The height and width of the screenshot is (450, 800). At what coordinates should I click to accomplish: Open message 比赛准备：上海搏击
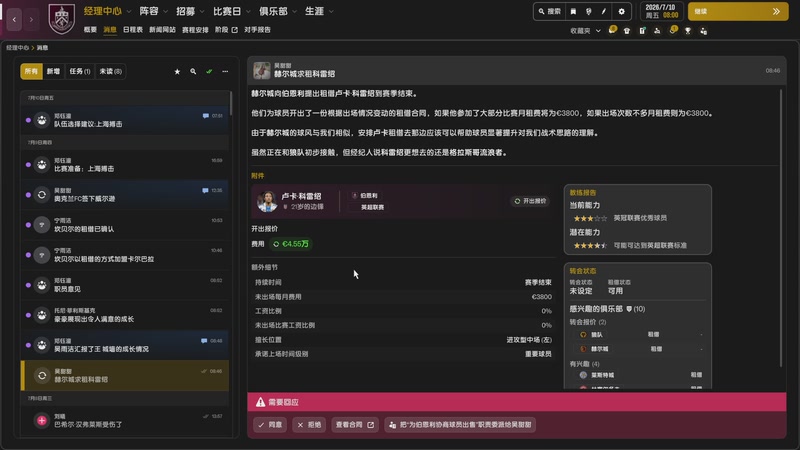124,164
